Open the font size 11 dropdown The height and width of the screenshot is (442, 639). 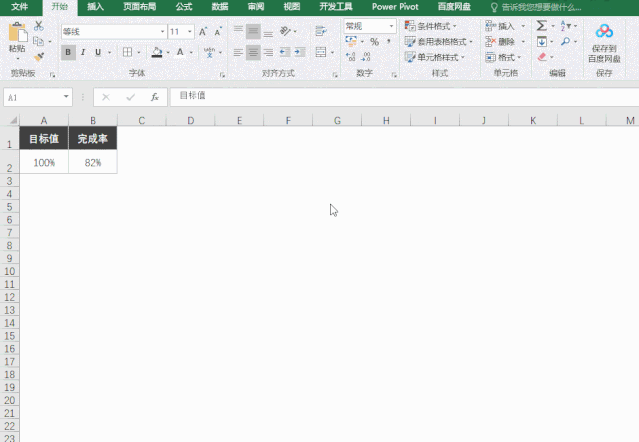pyautogui.click(x=189, y=32)
